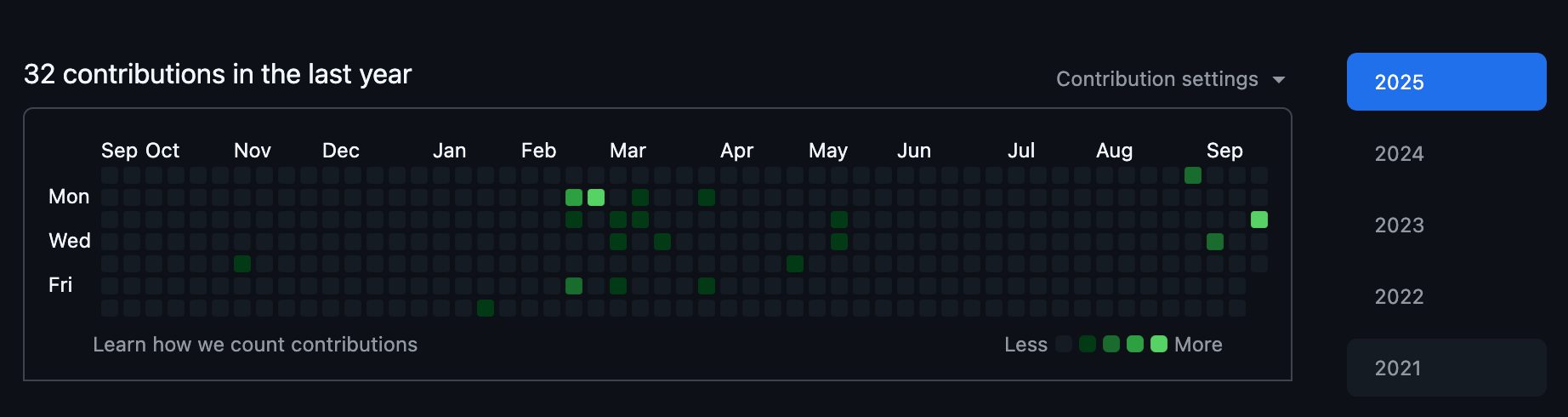Image resolution: width=1568 pixels, height=417 pixels.
Task: Click the brightest green cell in Monday row
Action: pyautogui.click(x=596, y=197)
